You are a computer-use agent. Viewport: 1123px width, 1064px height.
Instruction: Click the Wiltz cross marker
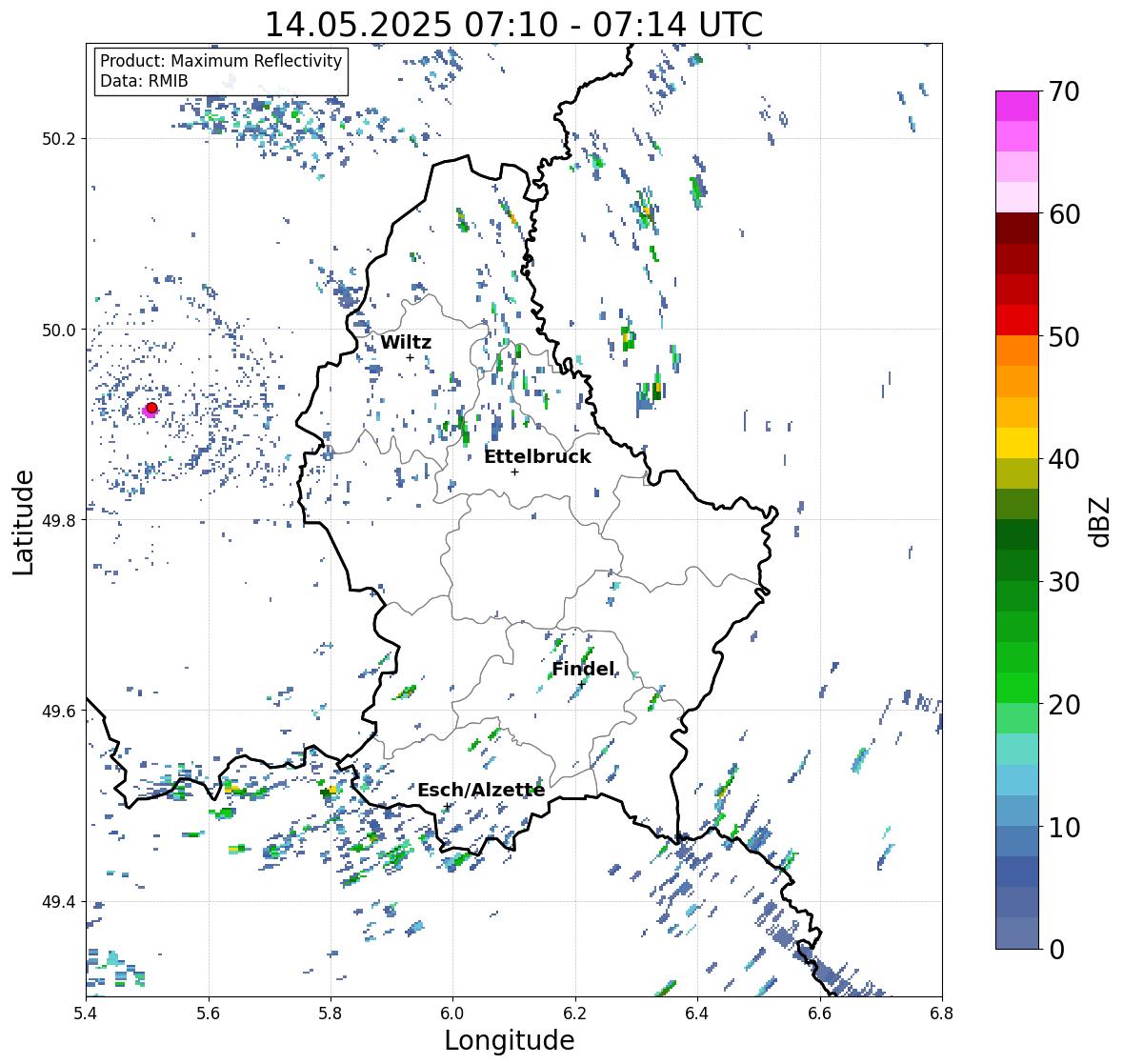410,357
